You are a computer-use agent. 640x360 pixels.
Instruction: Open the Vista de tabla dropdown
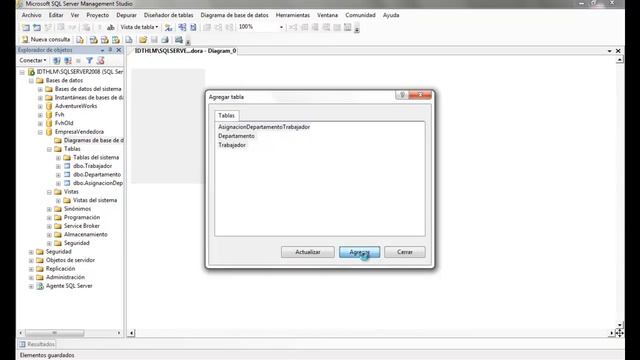[139, 27]
